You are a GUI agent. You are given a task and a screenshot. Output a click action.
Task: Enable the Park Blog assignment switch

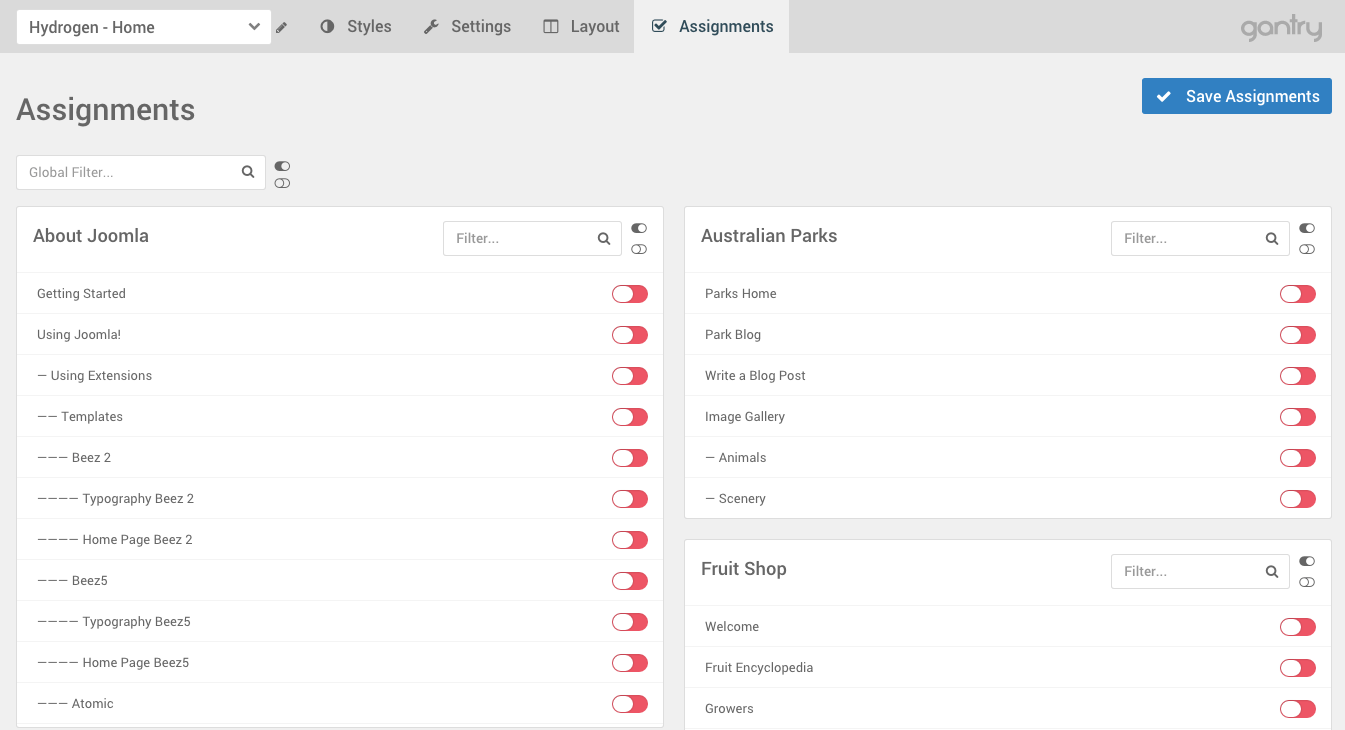(1298, 335)
